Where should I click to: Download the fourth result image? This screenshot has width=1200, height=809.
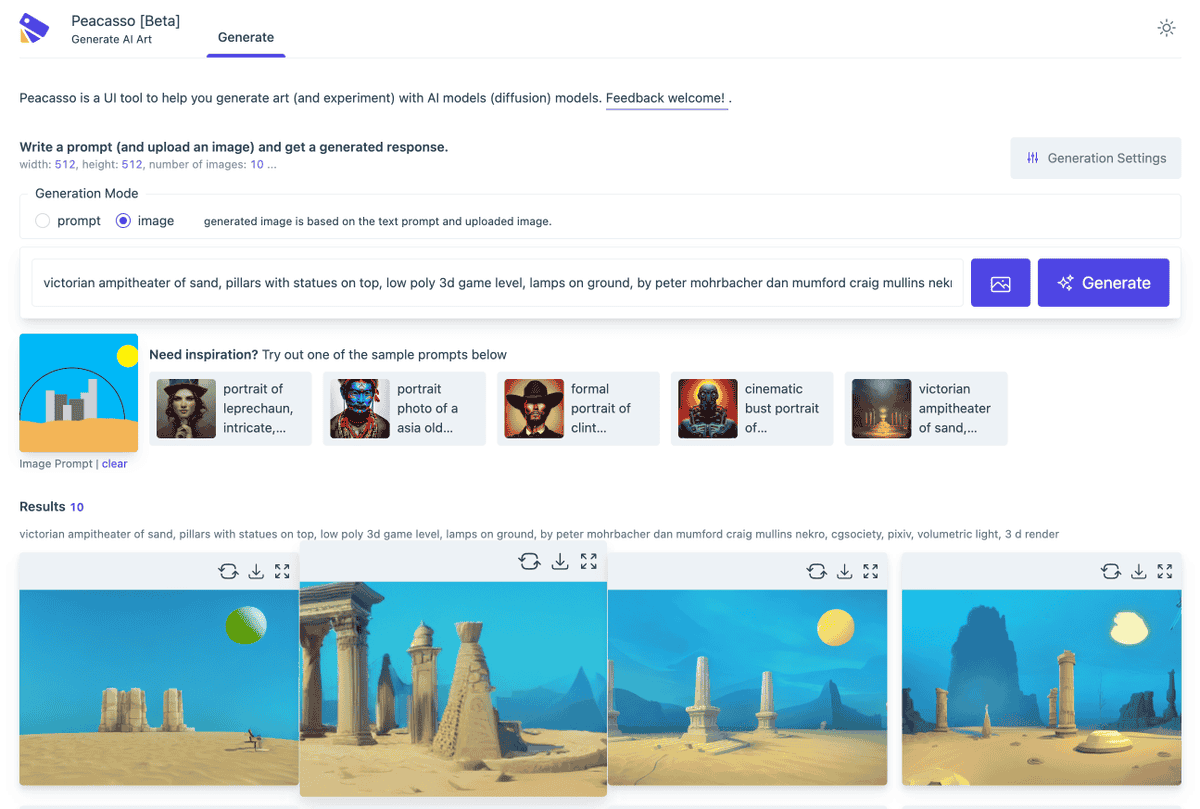(x=1138, y=571)
